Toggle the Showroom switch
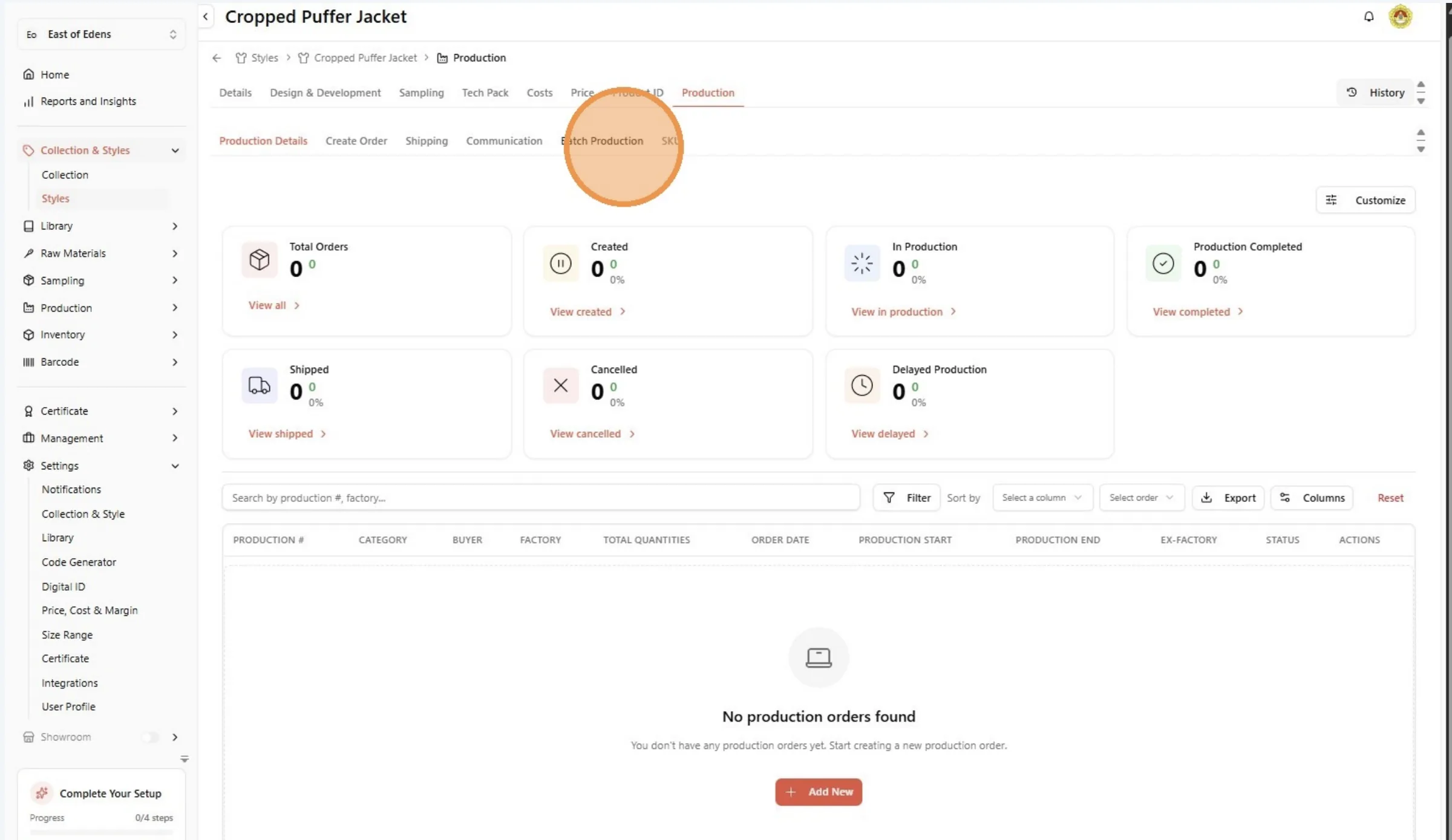 151,737
